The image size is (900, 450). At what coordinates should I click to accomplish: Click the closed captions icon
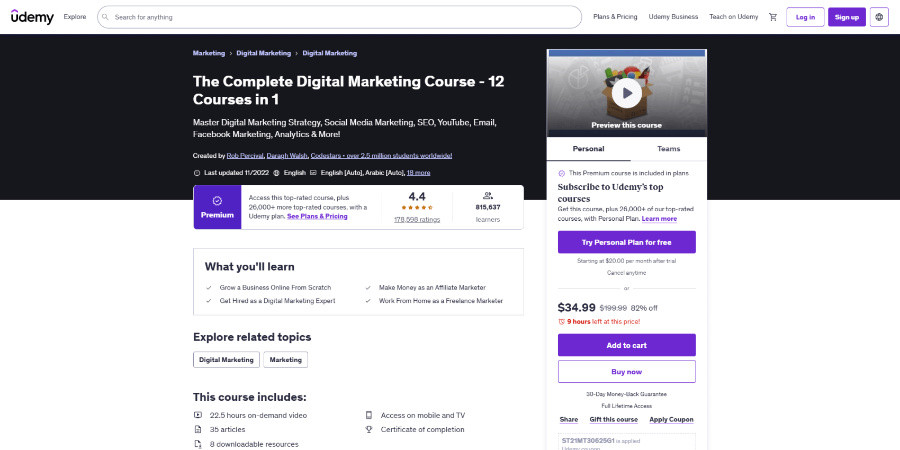click(313, 173)
